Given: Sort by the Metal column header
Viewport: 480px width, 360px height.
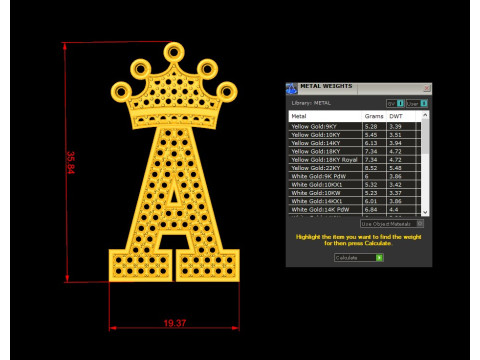Looking at the screenshot, I should [325, 116].
